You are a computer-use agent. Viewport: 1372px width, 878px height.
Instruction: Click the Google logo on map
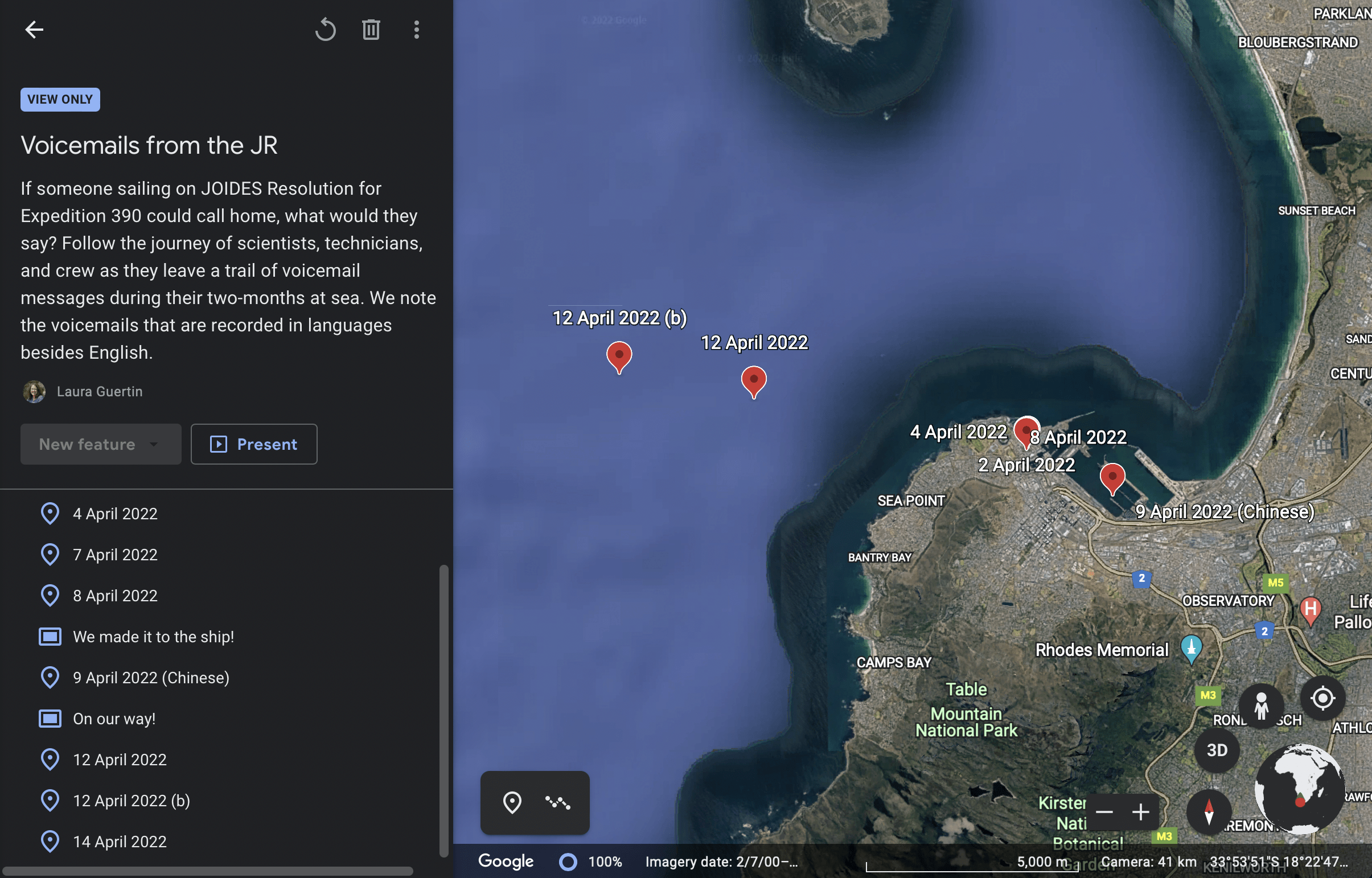click(x=506, y=861)
